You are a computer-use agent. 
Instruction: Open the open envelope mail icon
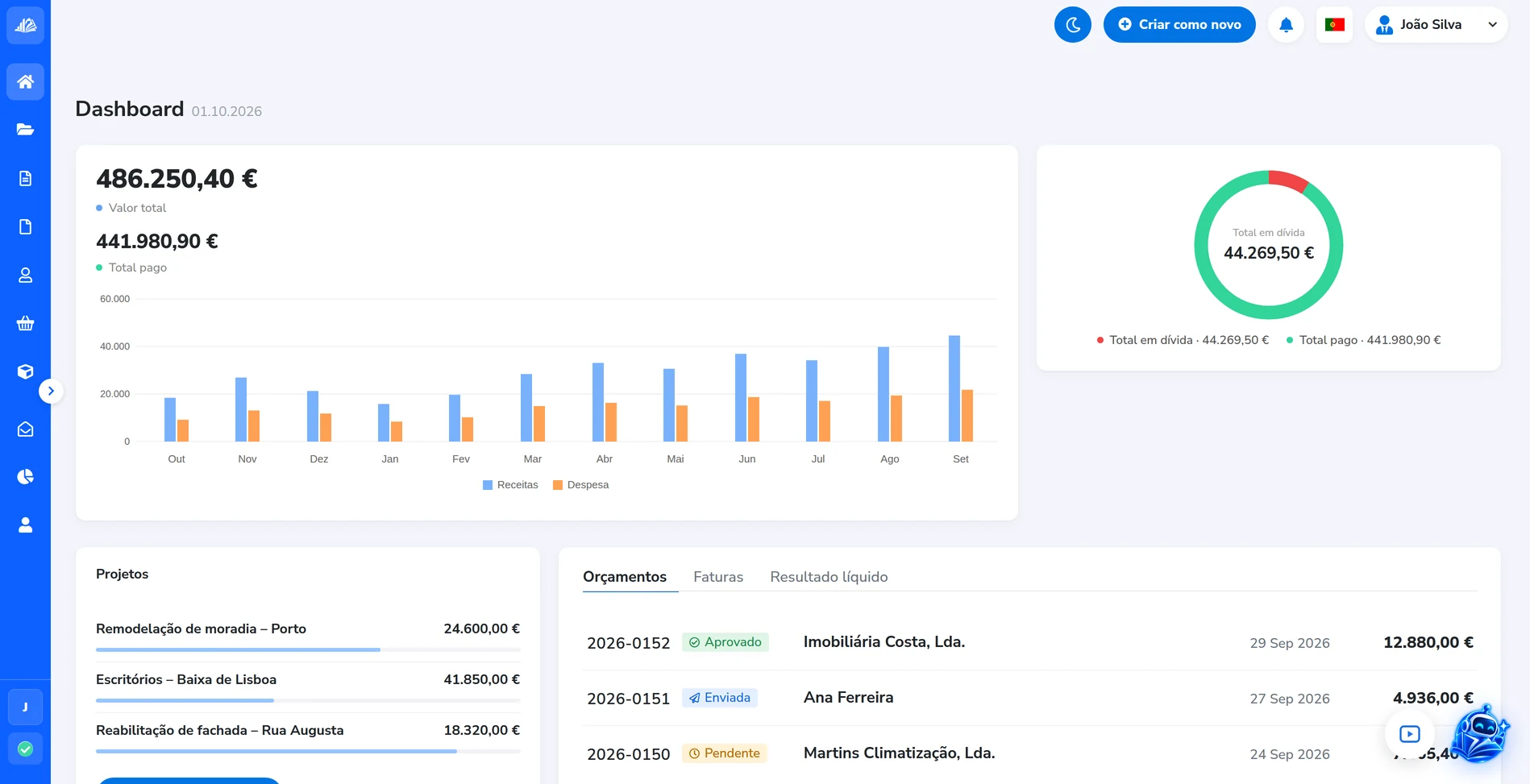(25, 429)
